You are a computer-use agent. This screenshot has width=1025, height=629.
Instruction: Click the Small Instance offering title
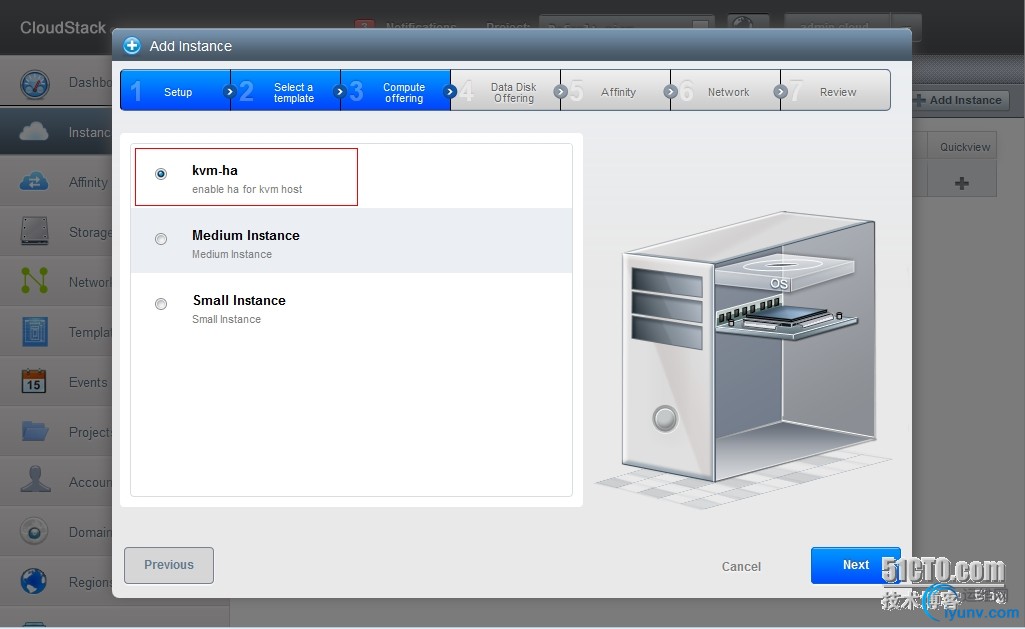coord(239,301)
